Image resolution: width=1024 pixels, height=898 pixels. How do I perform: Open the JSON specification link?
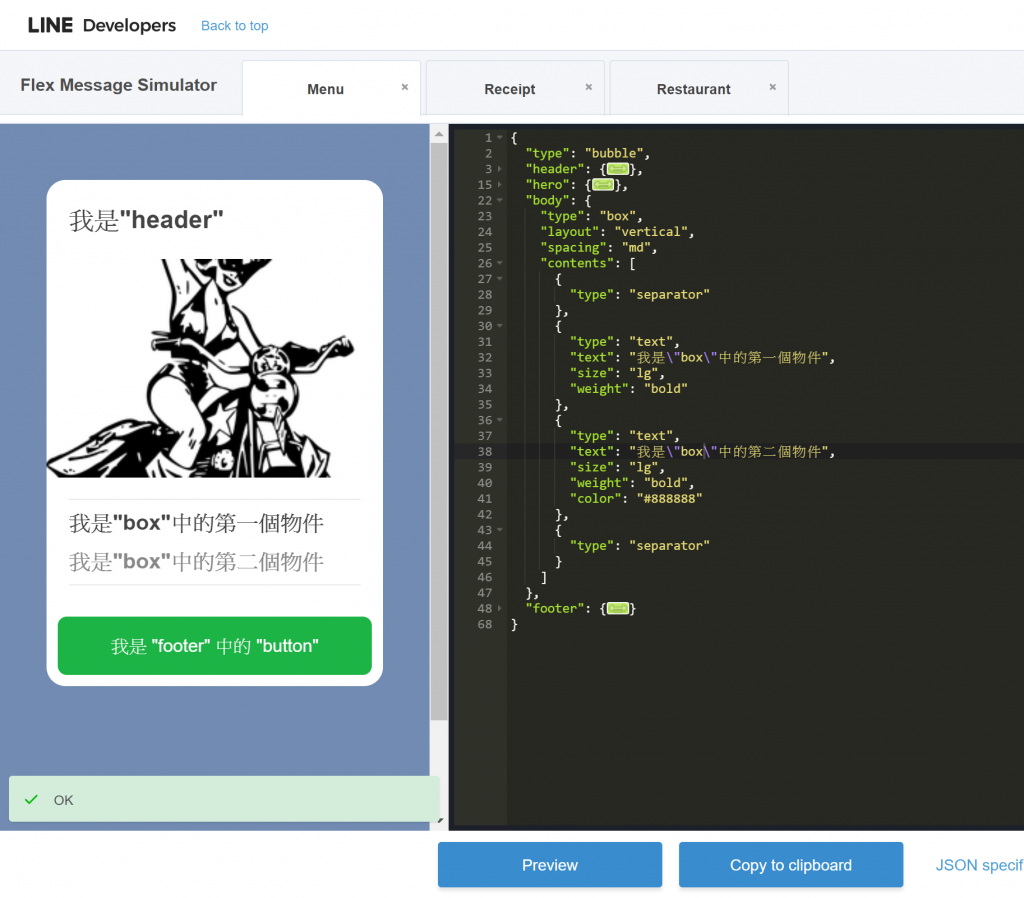(x=979, y=865)
